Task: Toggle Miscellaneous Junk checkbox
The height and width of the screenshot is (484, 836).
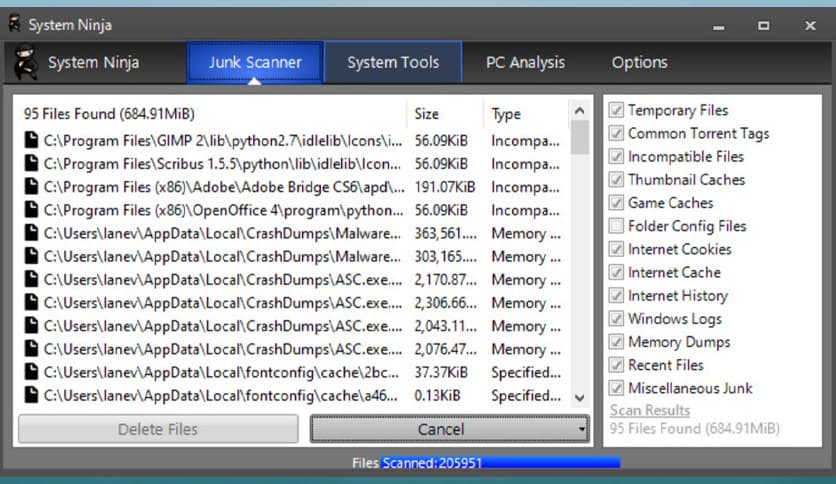Action: (616, 388)
